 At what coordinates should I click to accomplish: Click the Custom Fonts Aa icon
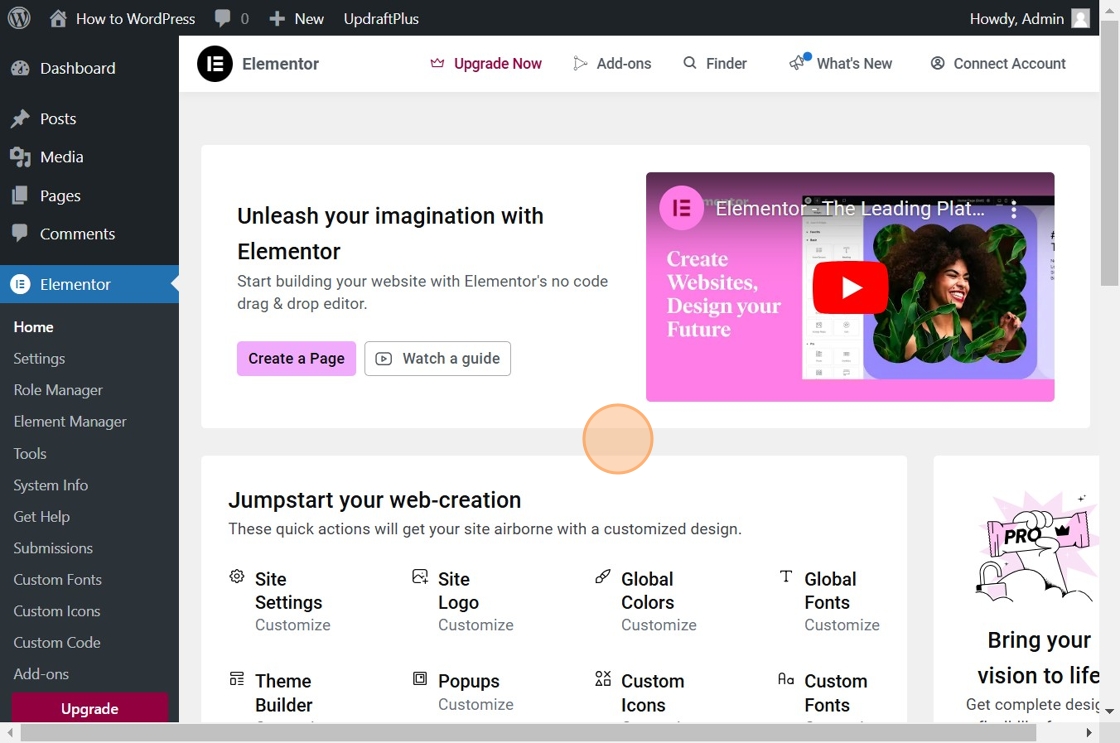(786, 679)
